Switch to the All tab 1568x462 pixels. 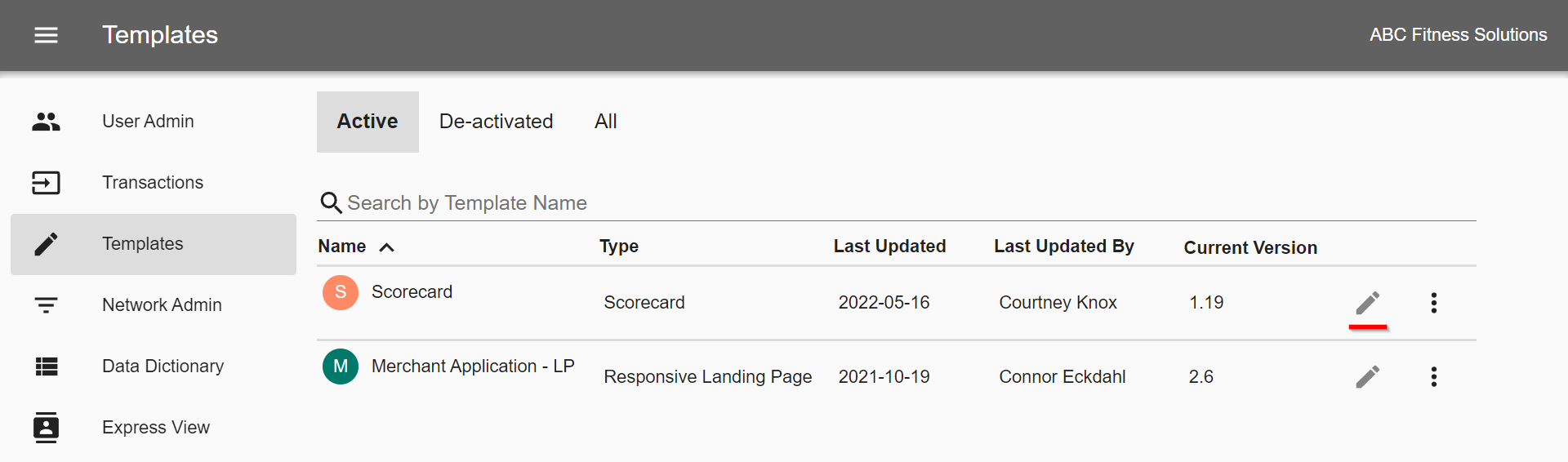point(605,122)
